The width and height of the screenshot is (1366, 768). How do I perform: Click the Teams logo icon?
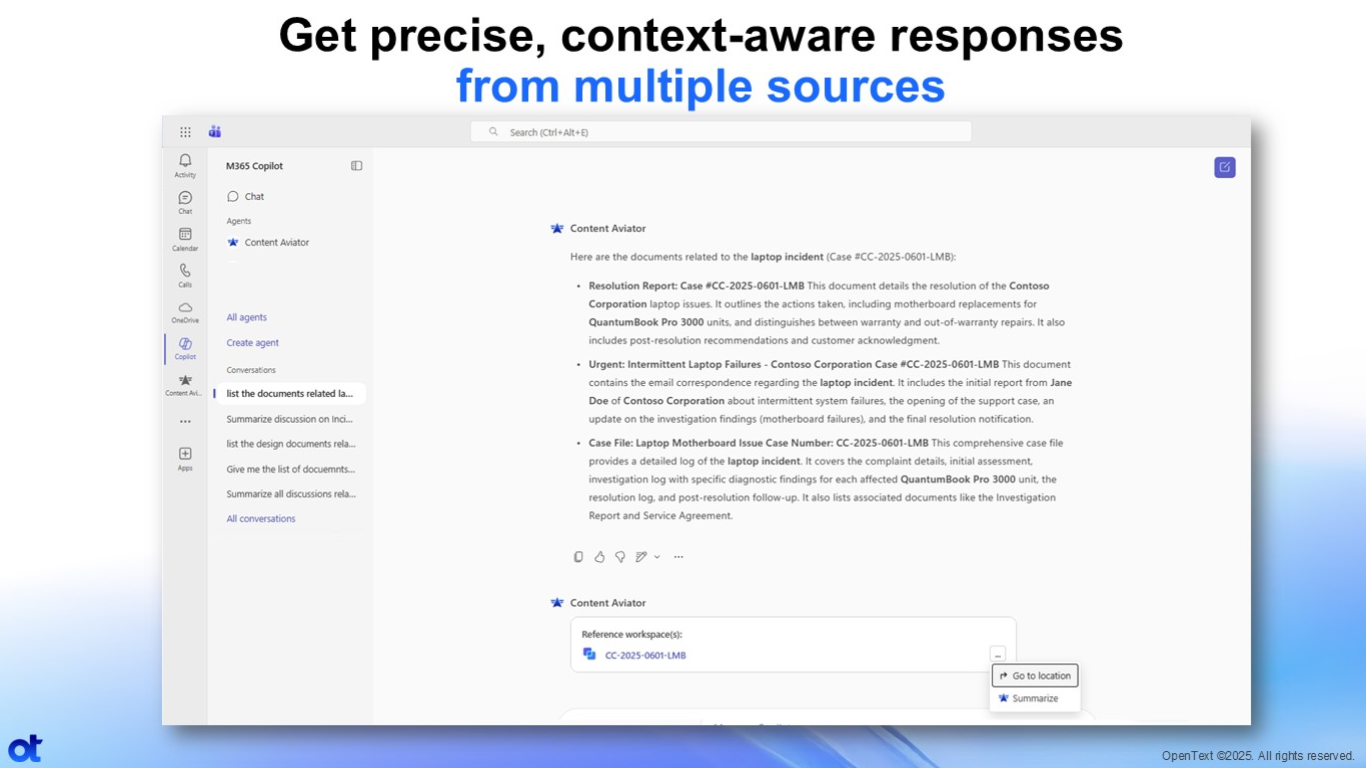pyautogui.click(x=214, y=132)
